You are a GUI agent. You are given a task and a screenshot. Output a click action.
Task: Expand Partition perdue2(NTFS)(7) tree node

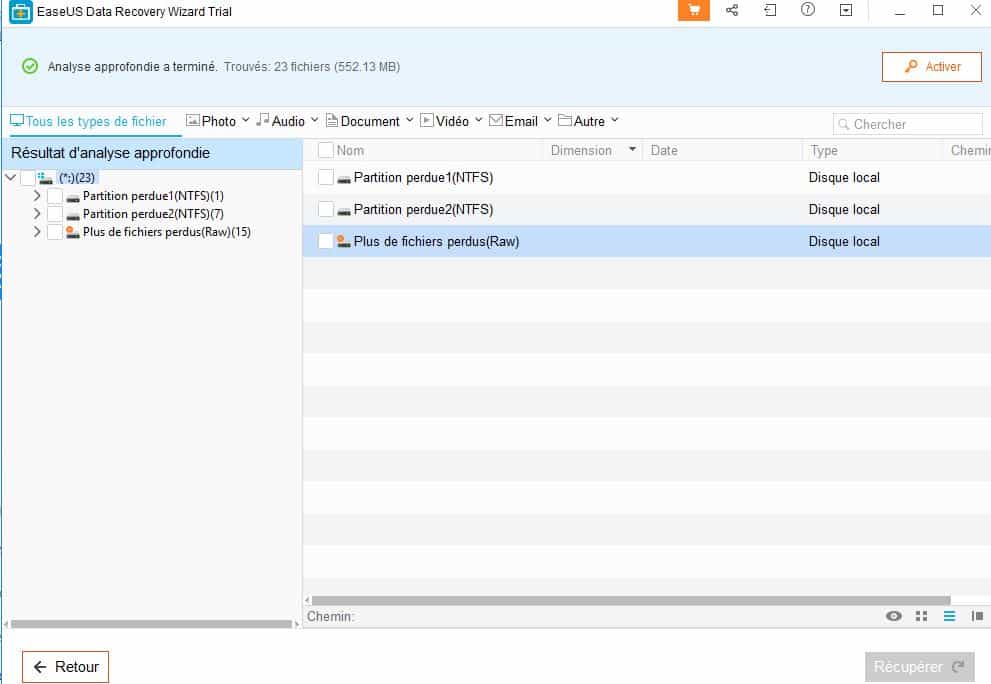coord(37,214)
